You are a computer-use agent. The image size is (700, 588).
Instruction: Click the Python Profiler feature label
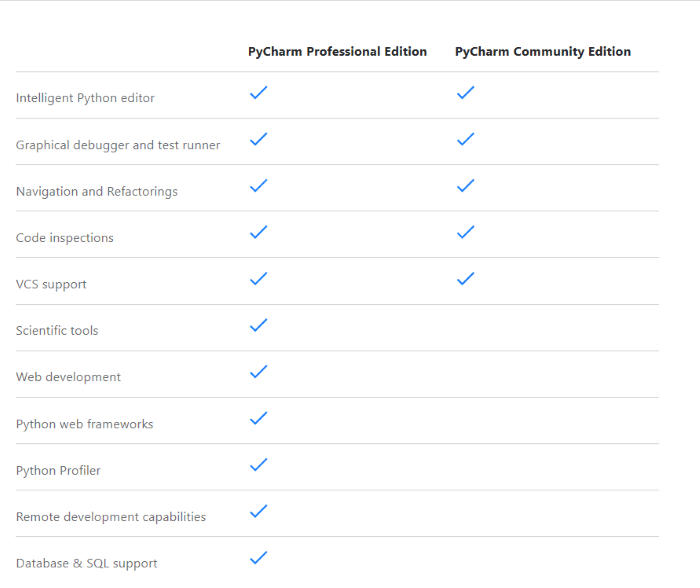click(58, 471)
